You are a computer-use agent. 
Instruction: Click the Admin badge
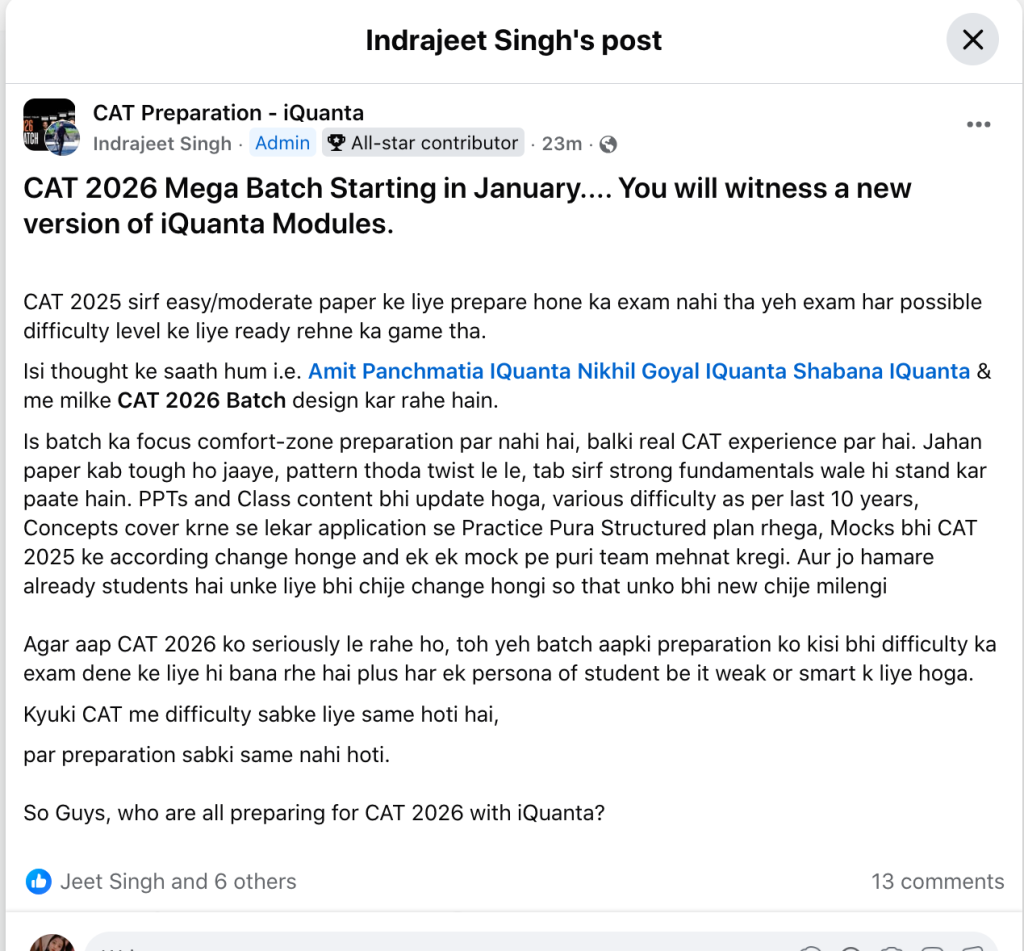click(x=282, y=143)
